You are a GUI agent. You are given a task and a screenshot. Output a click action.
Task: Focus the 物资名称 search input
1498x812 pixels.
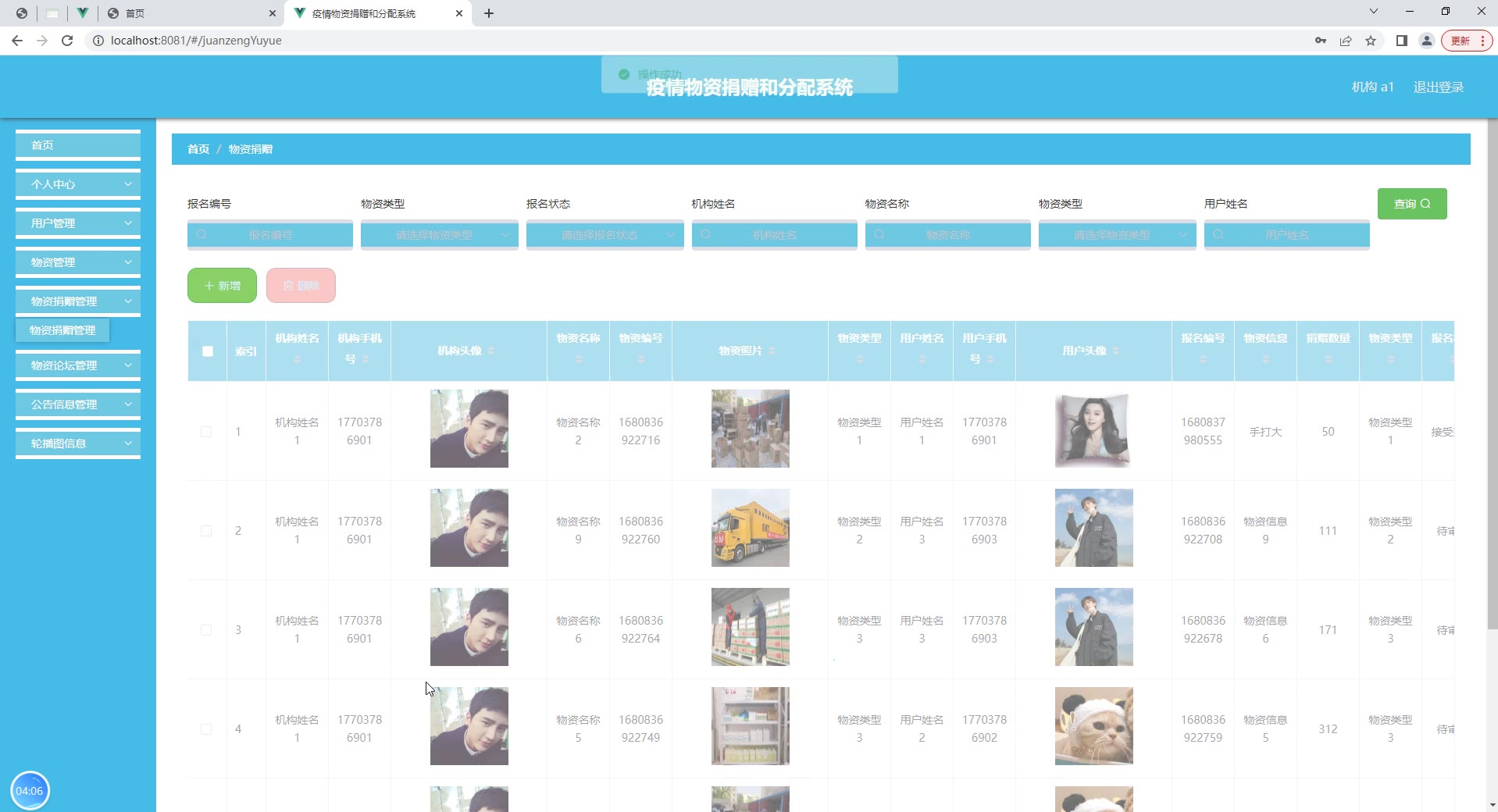[x=948, y=235]
